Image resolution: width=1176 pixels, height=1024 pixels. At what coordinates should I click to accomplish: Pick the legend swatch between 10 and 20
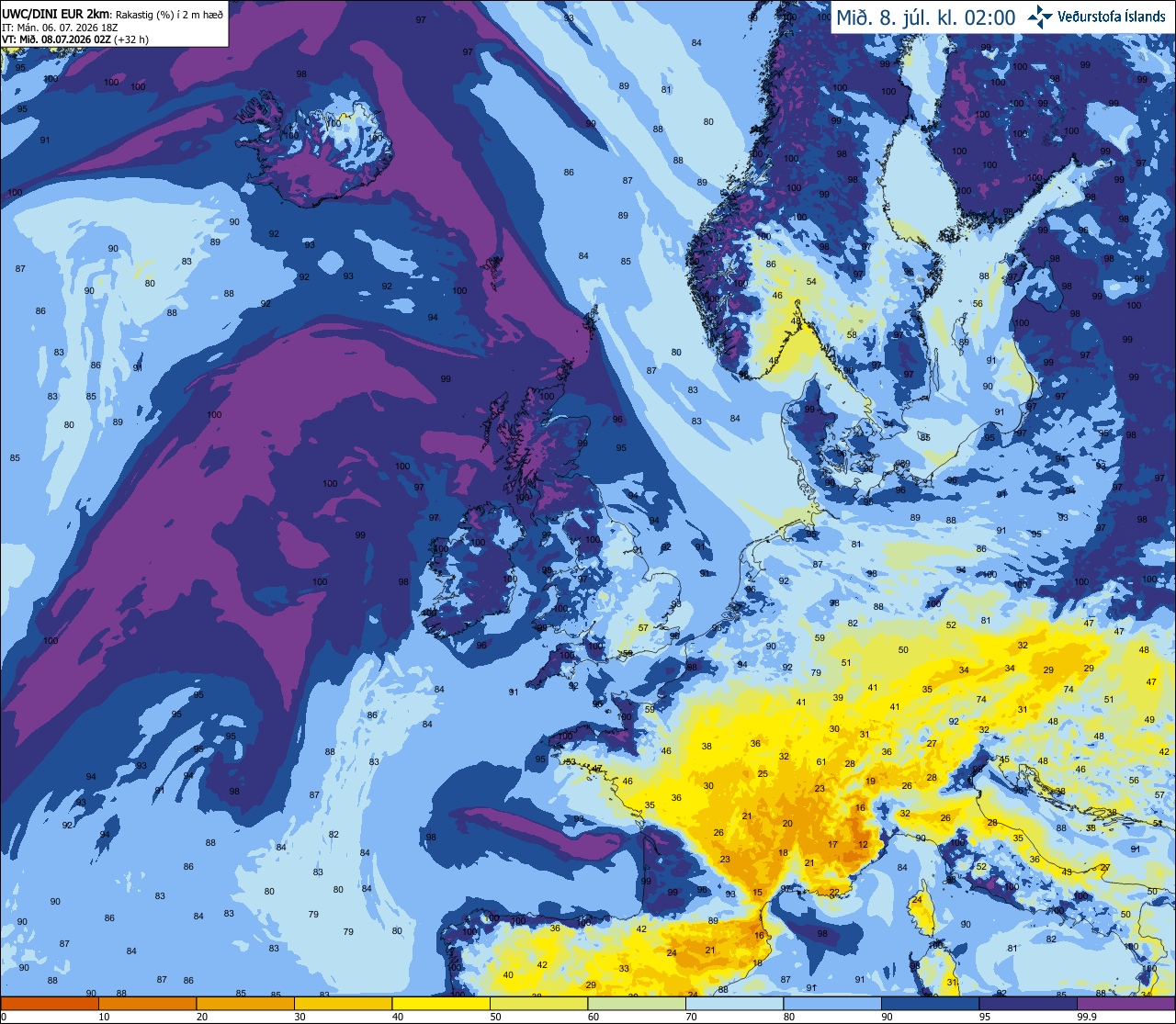point(147,1004)
